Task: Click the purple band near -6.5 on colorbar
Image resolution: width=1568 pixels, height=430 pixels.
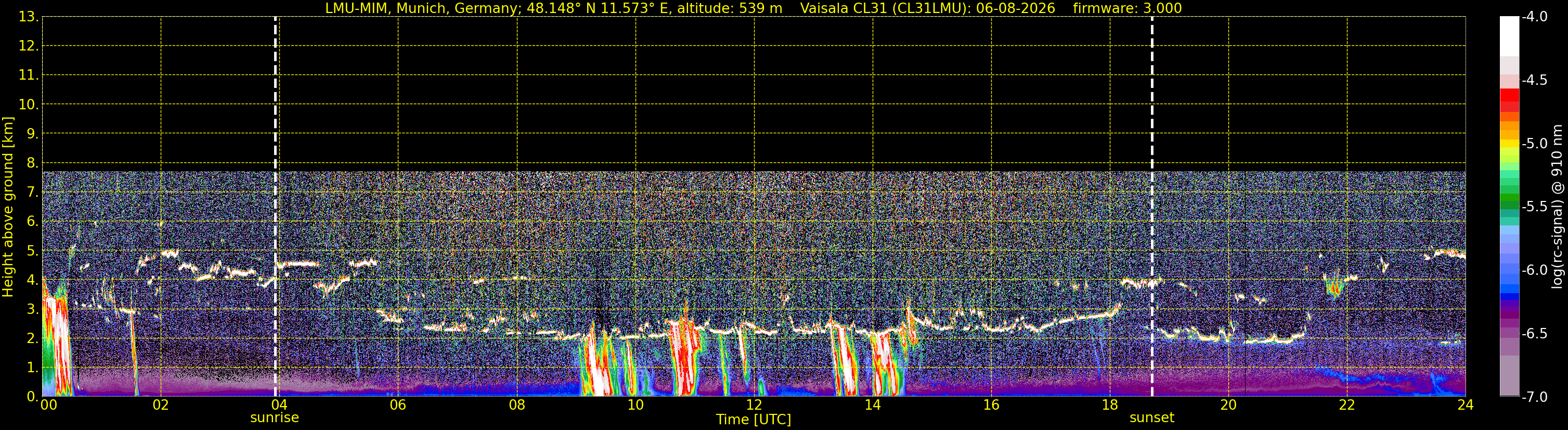Action: [x=1509, y=333]
